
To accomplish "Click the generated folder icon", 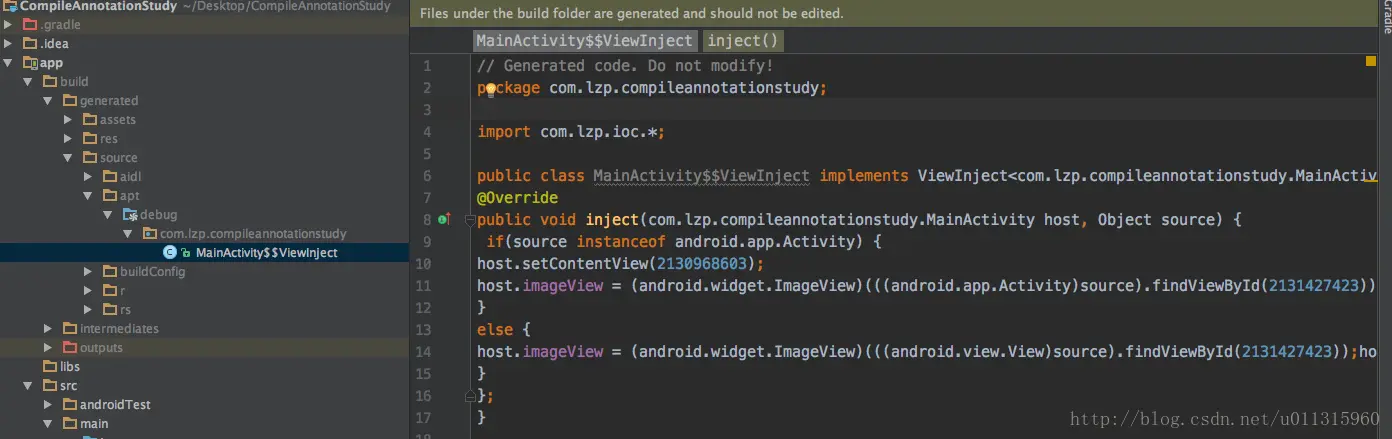I will [69, 100].
